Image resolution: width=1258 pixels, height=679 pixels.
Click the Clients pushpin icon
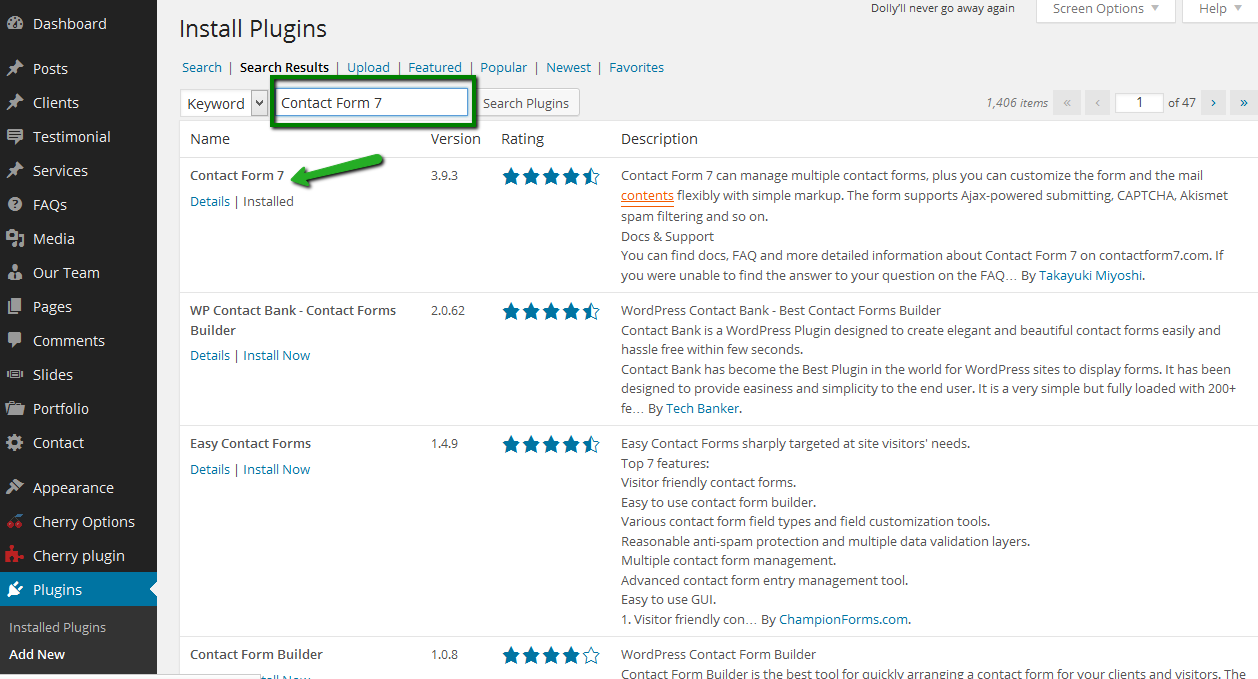[15, 103]
